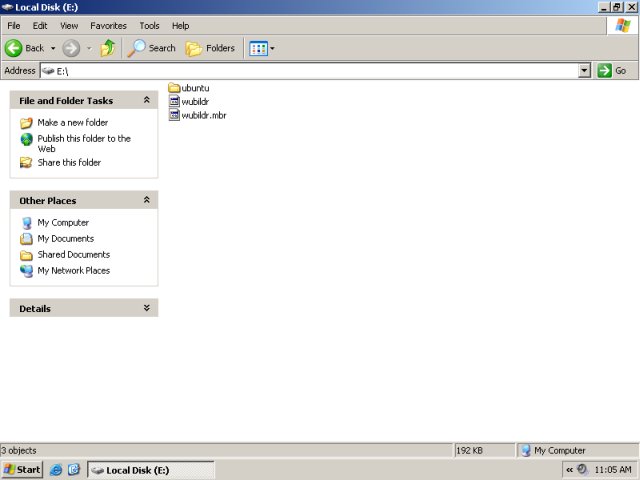Collapse the File and Folder Tasks panel

[x=147, y=100]
